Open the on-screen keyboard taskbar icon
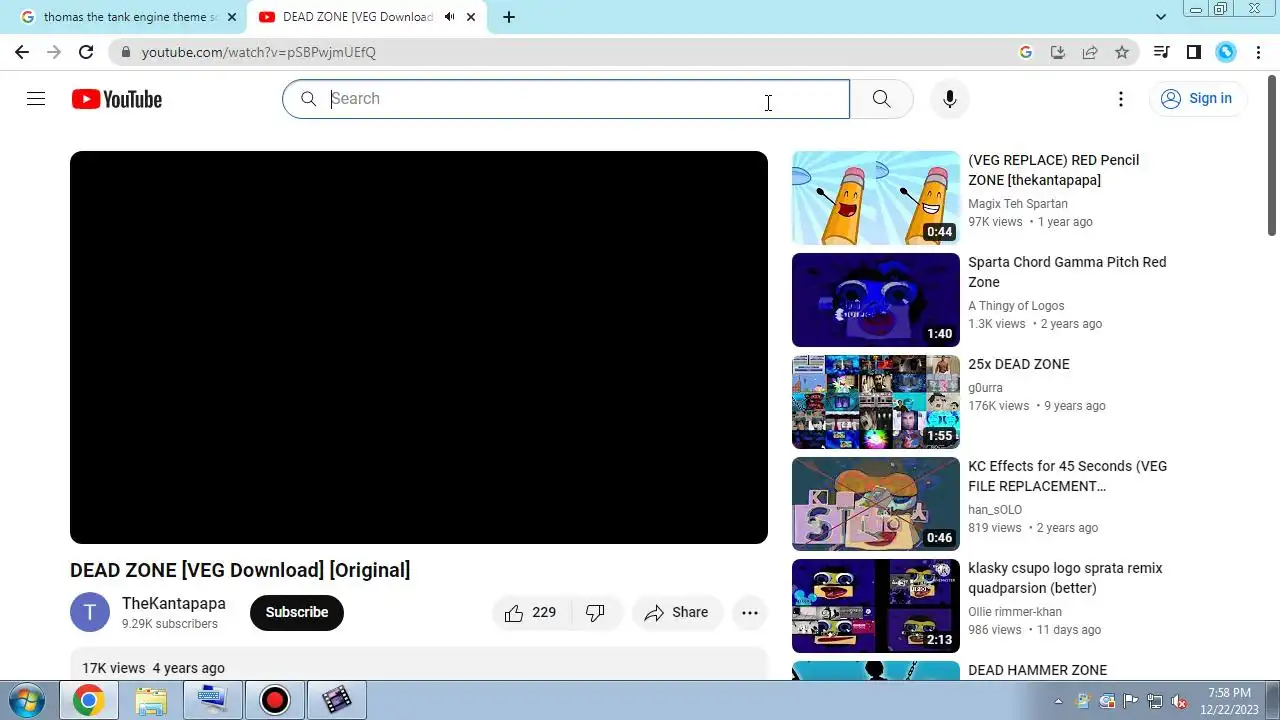1280x720 pixels. [212, 700]
